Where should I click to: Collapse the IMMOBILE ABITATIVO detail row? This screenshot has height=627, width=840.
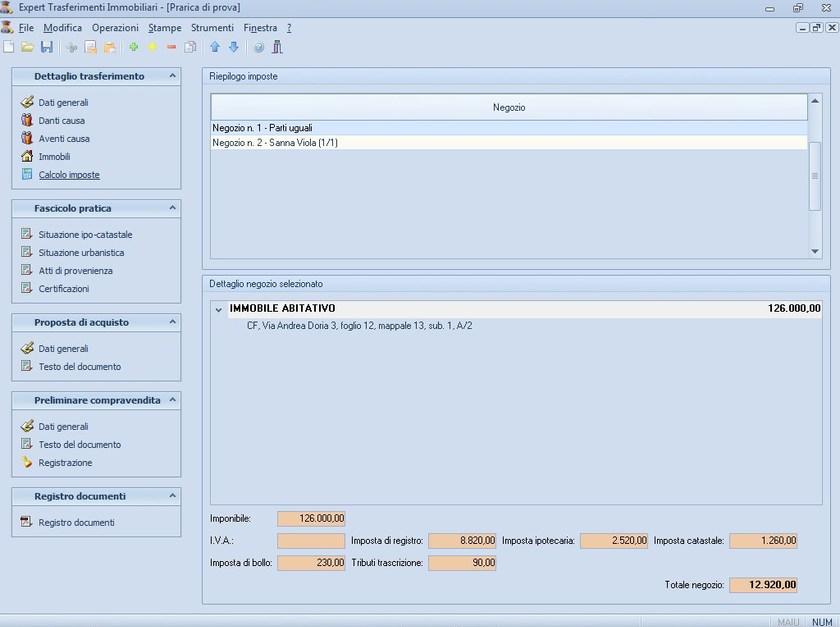pos(218,309)
